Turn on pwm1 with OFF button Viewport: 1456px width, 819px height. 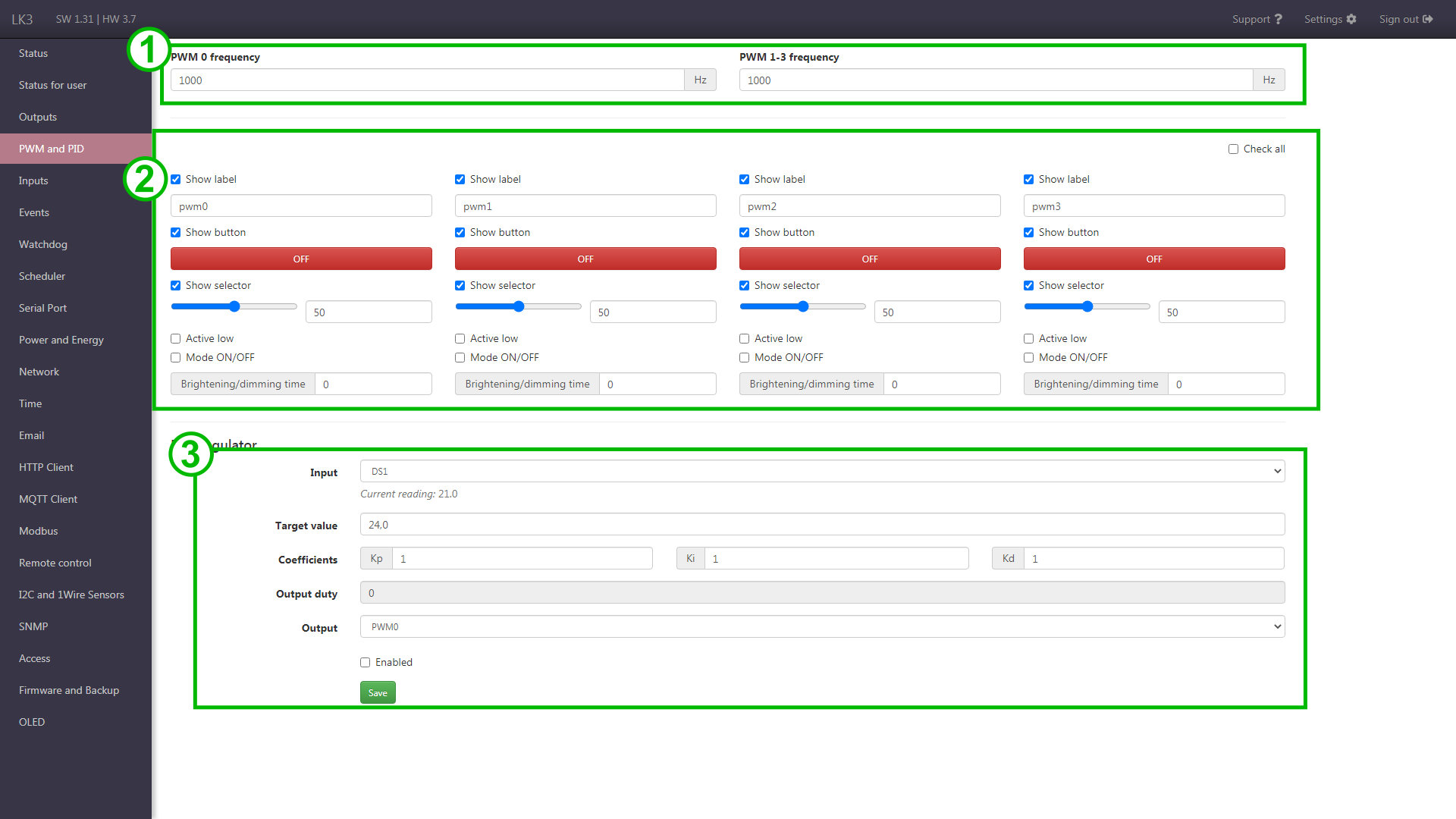click(585, 259)
